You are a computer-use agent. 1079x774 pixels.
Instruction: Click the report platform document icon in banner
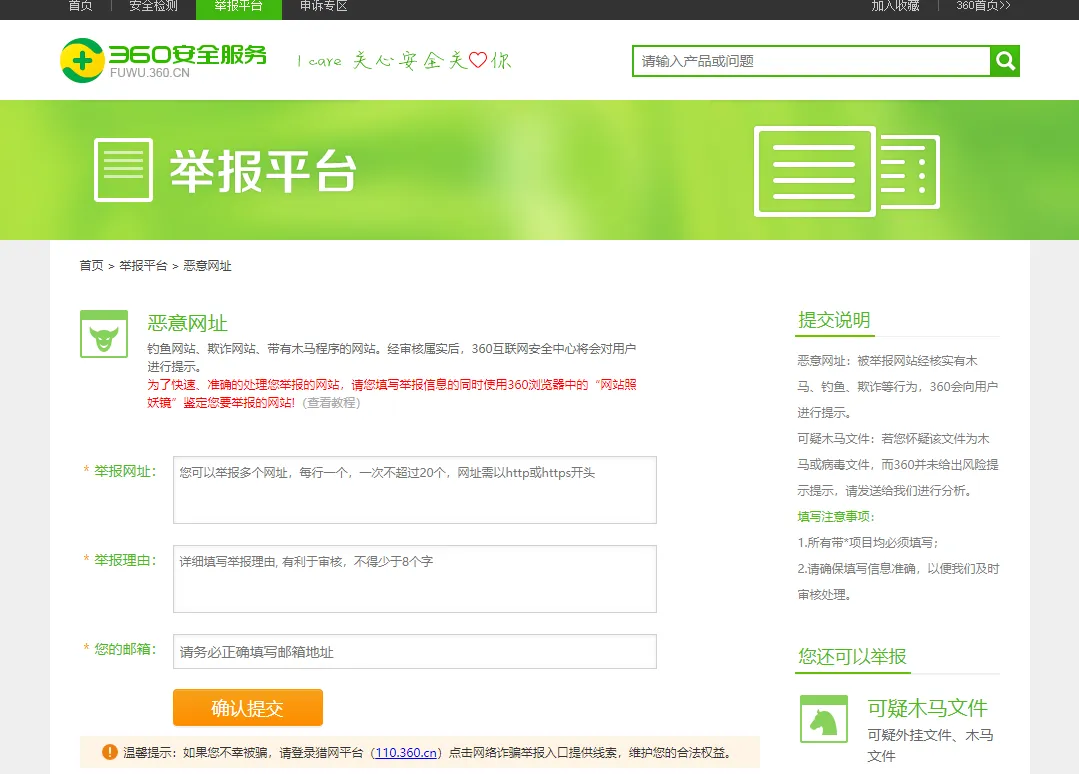(123, 170)
